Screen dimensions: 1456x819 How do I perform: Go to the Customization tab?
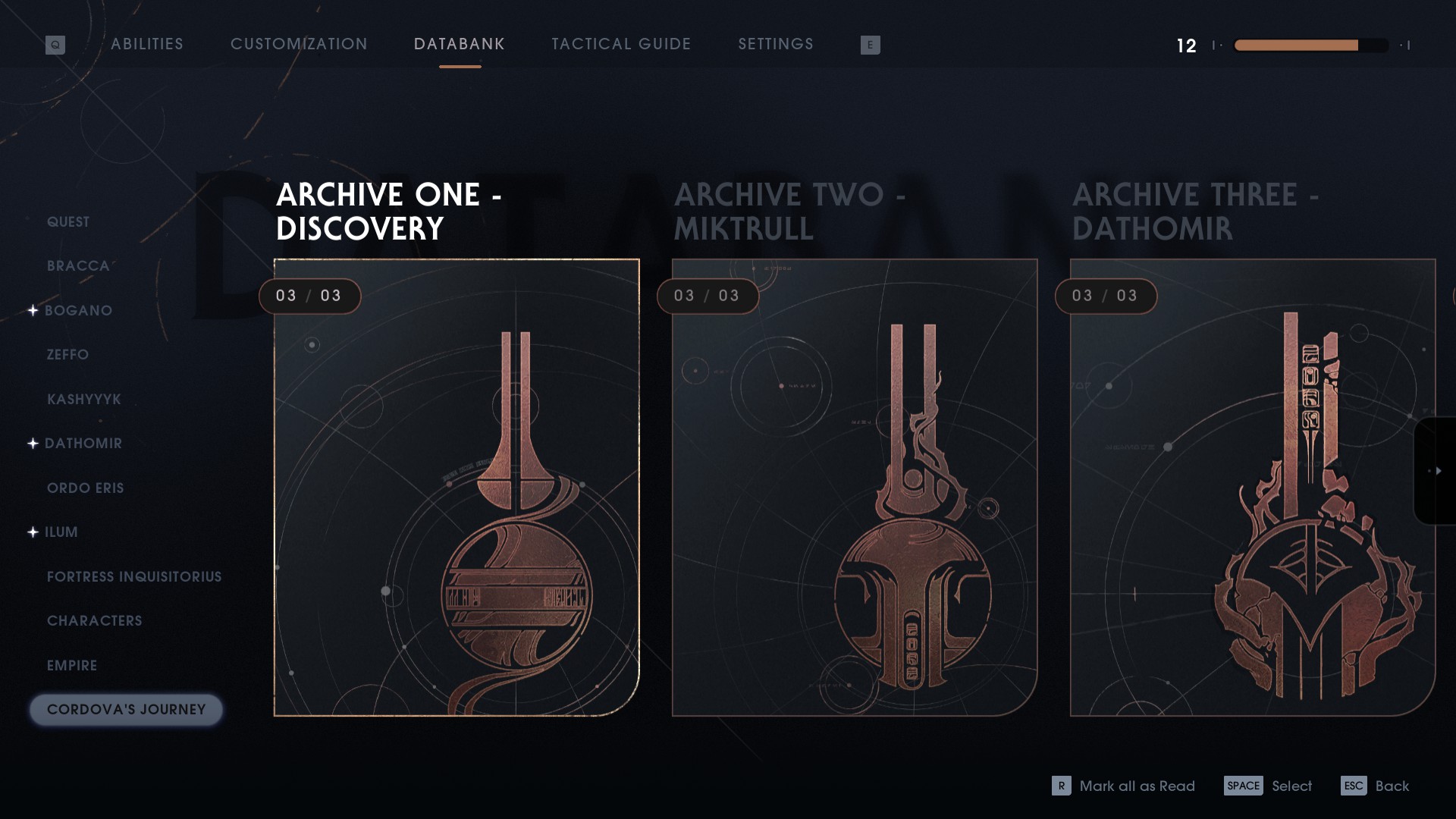tap(299, 44)
